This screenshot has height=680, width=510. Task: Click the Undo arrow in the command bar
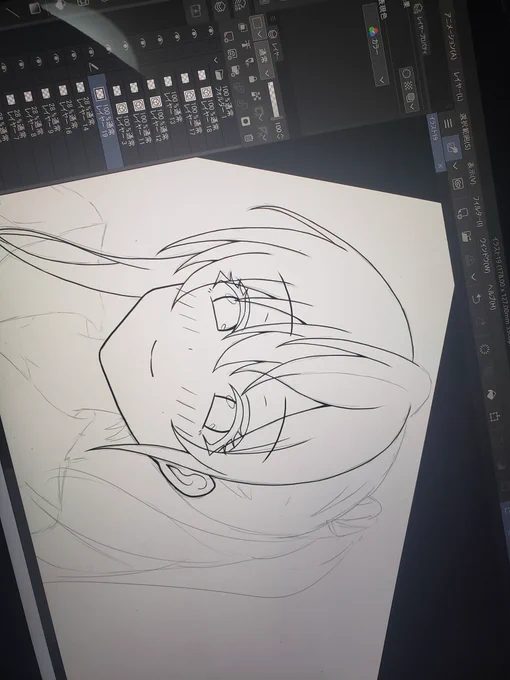coord(476,299)
